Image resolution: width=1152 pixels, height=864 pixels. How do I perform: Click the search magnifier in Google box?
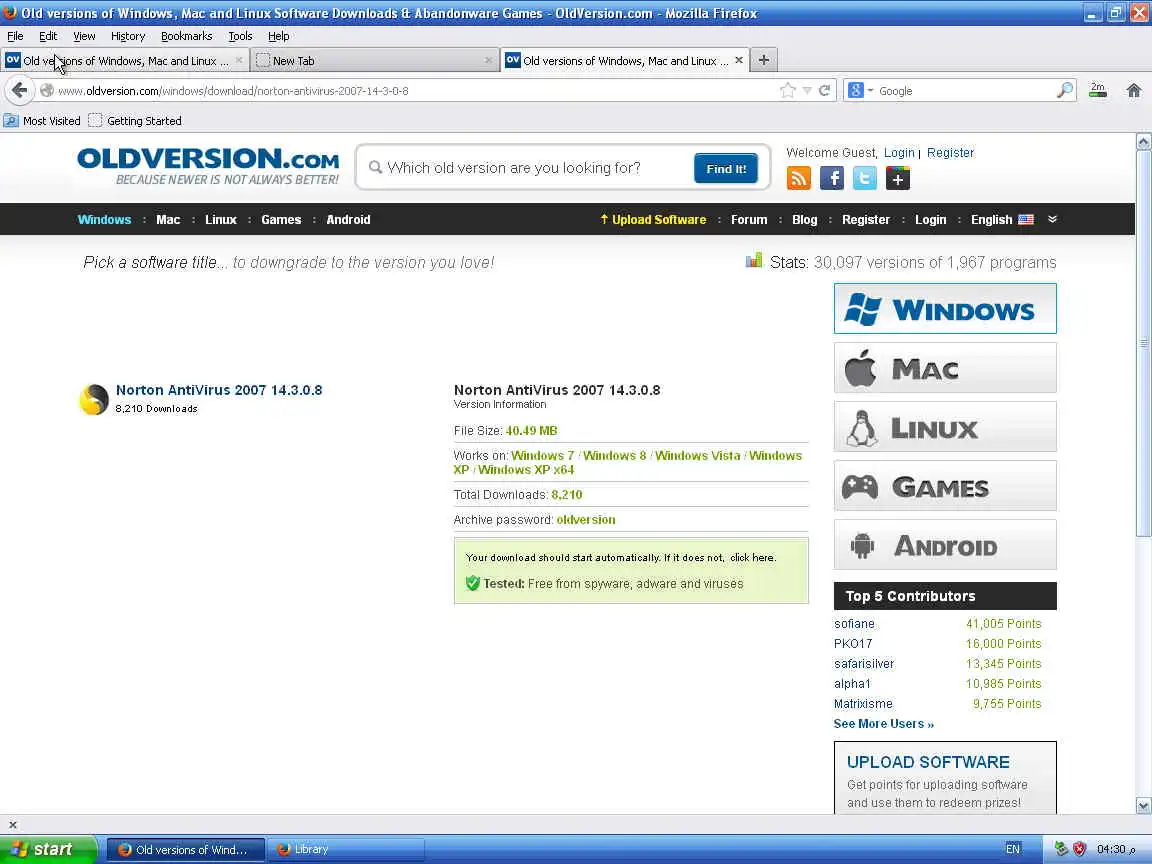(x=1065, y=90)
